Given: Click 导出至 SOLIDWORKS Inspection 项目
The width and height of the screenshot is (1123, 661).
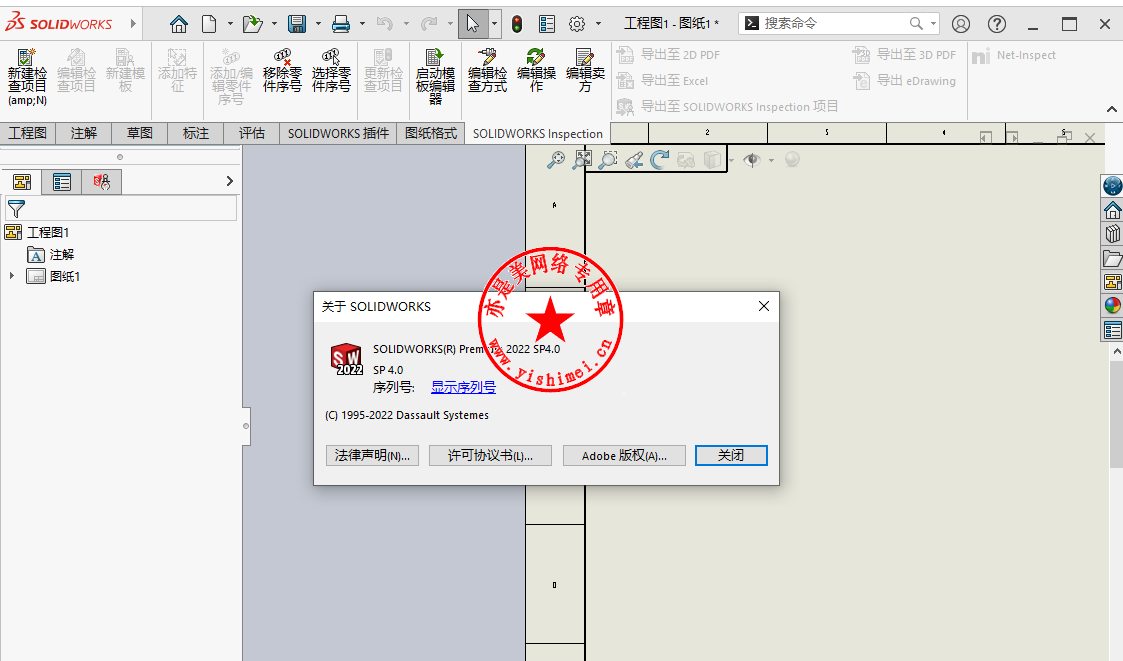Looking at the screenshot, I should coord(728,107).
